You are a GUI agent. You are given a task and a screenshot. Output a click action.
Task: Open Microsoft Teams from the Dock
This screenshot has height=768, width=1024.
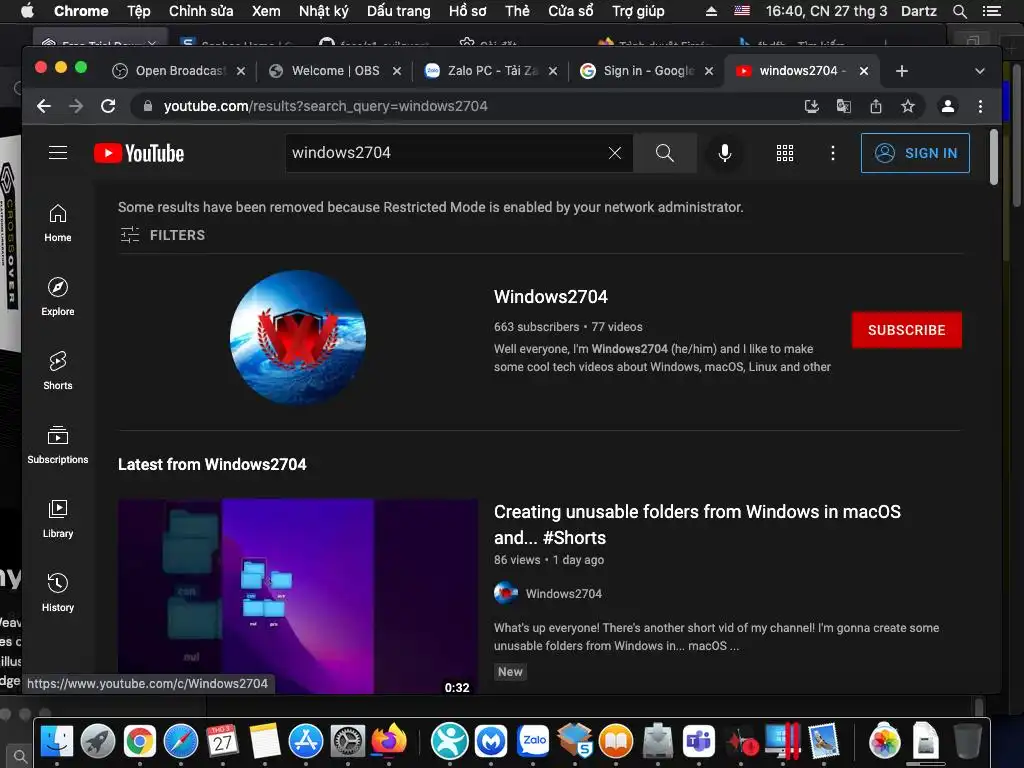tap(699, 741)
